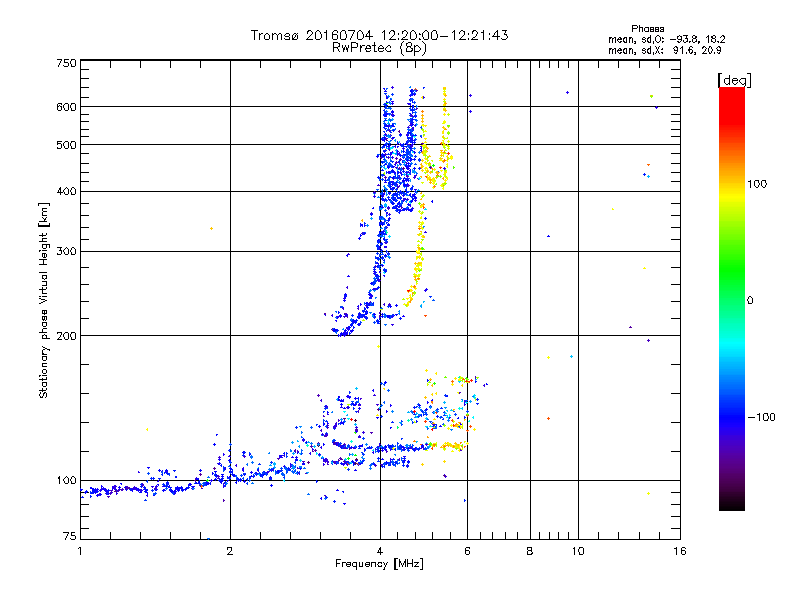Click the 'RwPretec (8p)' subtitle
Screen dimensions: 800x600
coord(379,48)
